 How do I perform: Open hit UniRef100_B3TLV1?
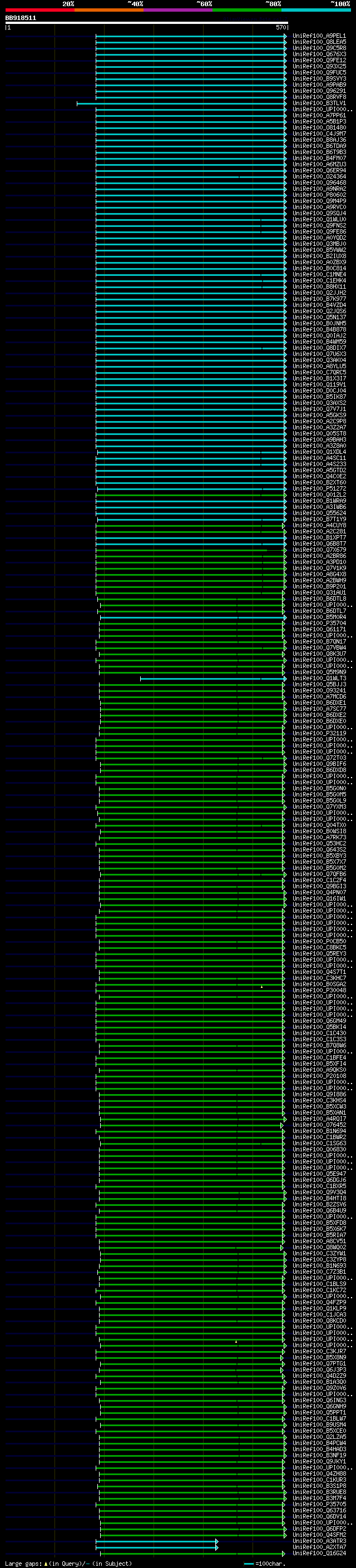(319, 103)
